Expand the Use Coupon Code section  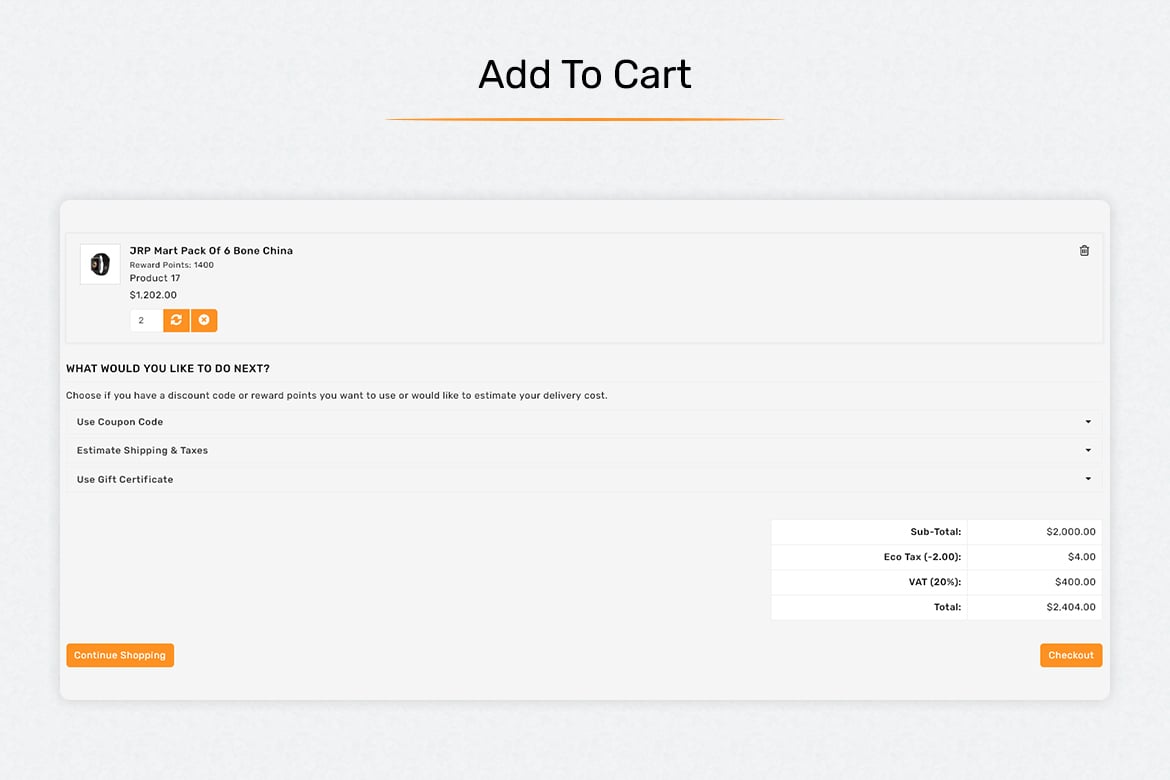coord(584,422)
